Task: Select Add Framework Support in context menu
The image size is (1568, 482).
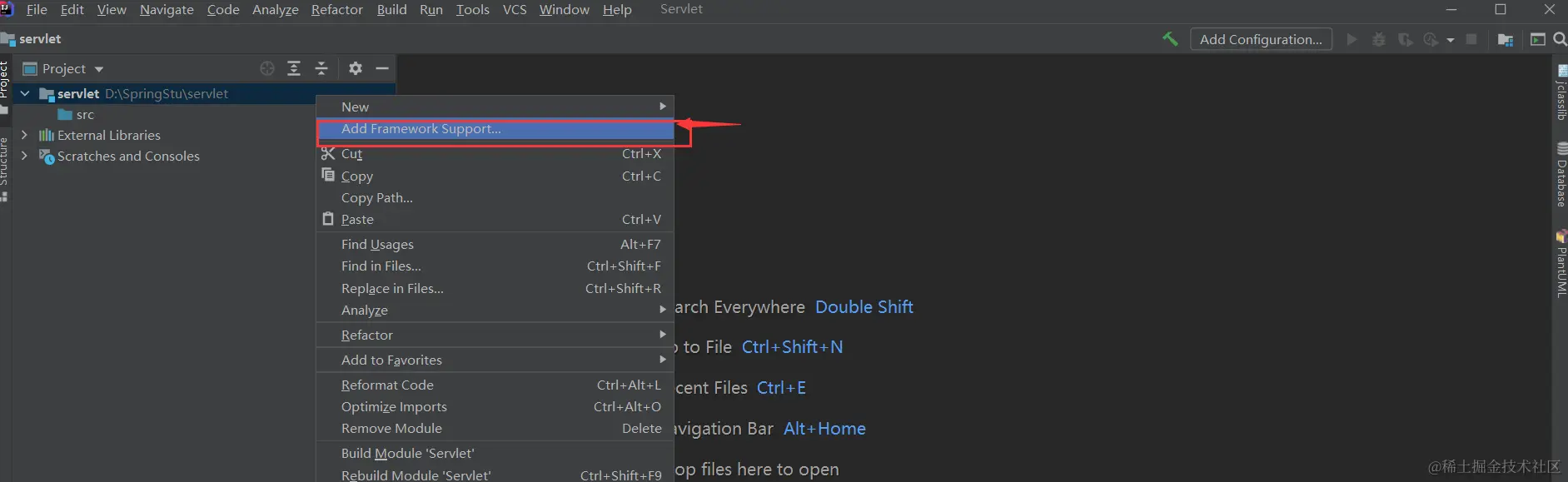Action: pos(495,129)
